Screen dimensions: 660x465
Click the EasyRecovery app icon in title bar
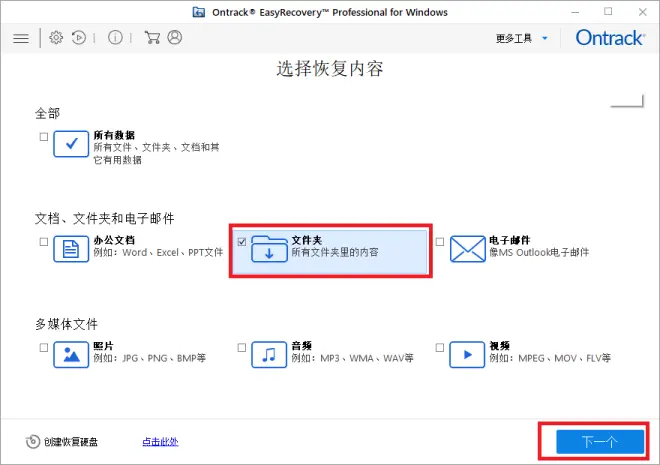click(x=199, y=12)
